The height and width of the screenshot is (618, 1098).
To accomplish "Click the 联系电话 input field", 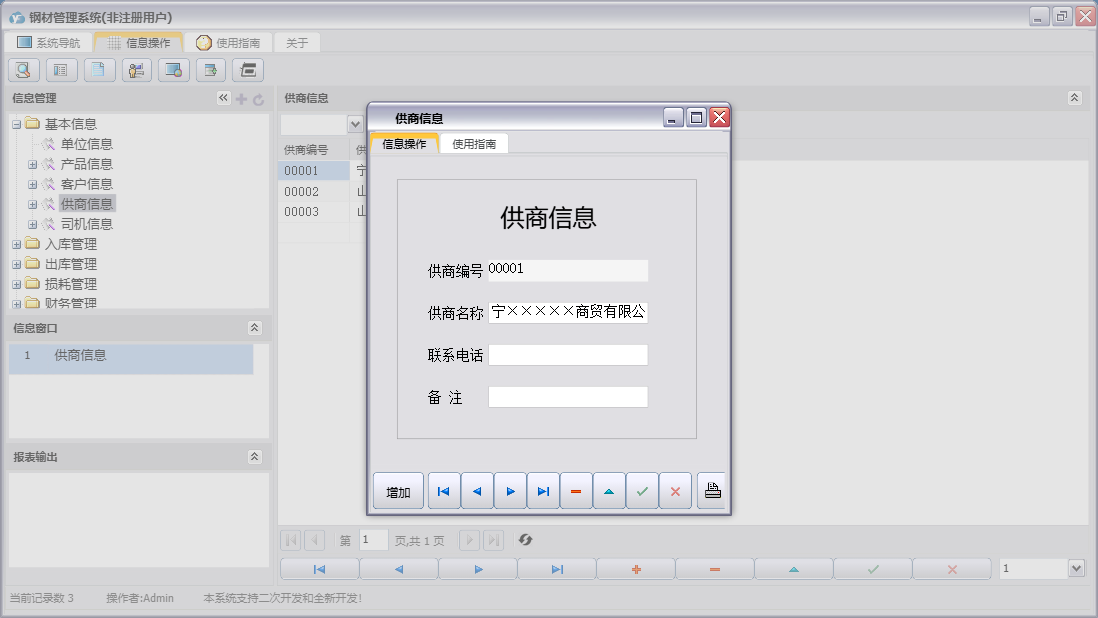I will tap(567, 354).
